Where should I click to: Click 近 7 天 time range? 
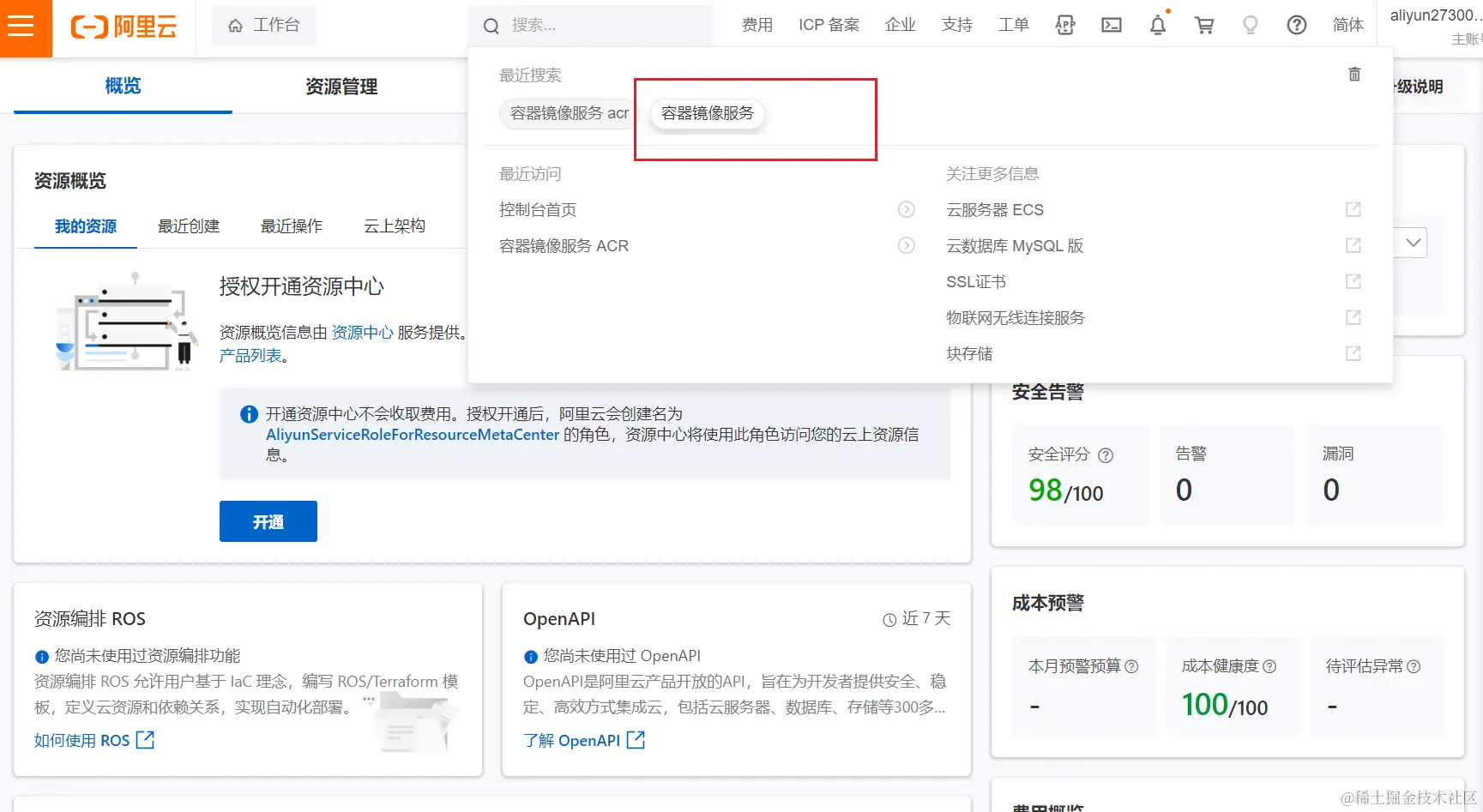pyautogui.click(x=917, y=619)
